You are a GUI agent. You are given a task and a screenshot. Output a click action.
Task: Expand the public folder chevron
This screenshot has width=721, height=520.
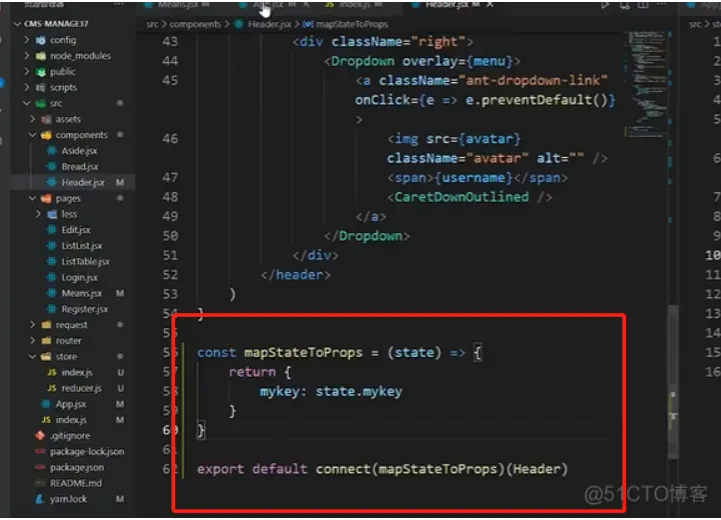pos(27,71)
